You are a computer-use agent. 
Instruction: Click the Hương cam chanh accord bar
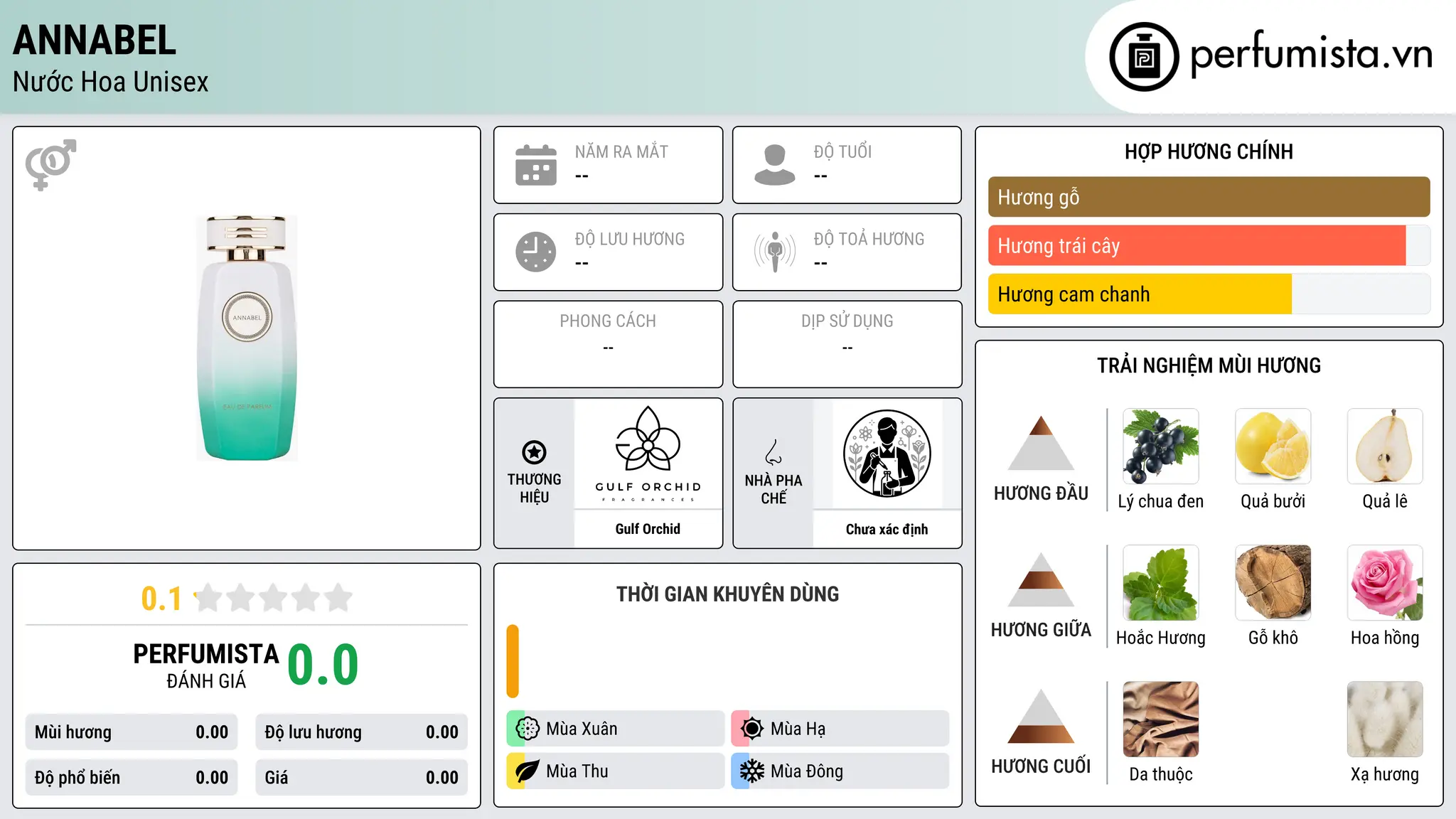tap(1209, 294)
